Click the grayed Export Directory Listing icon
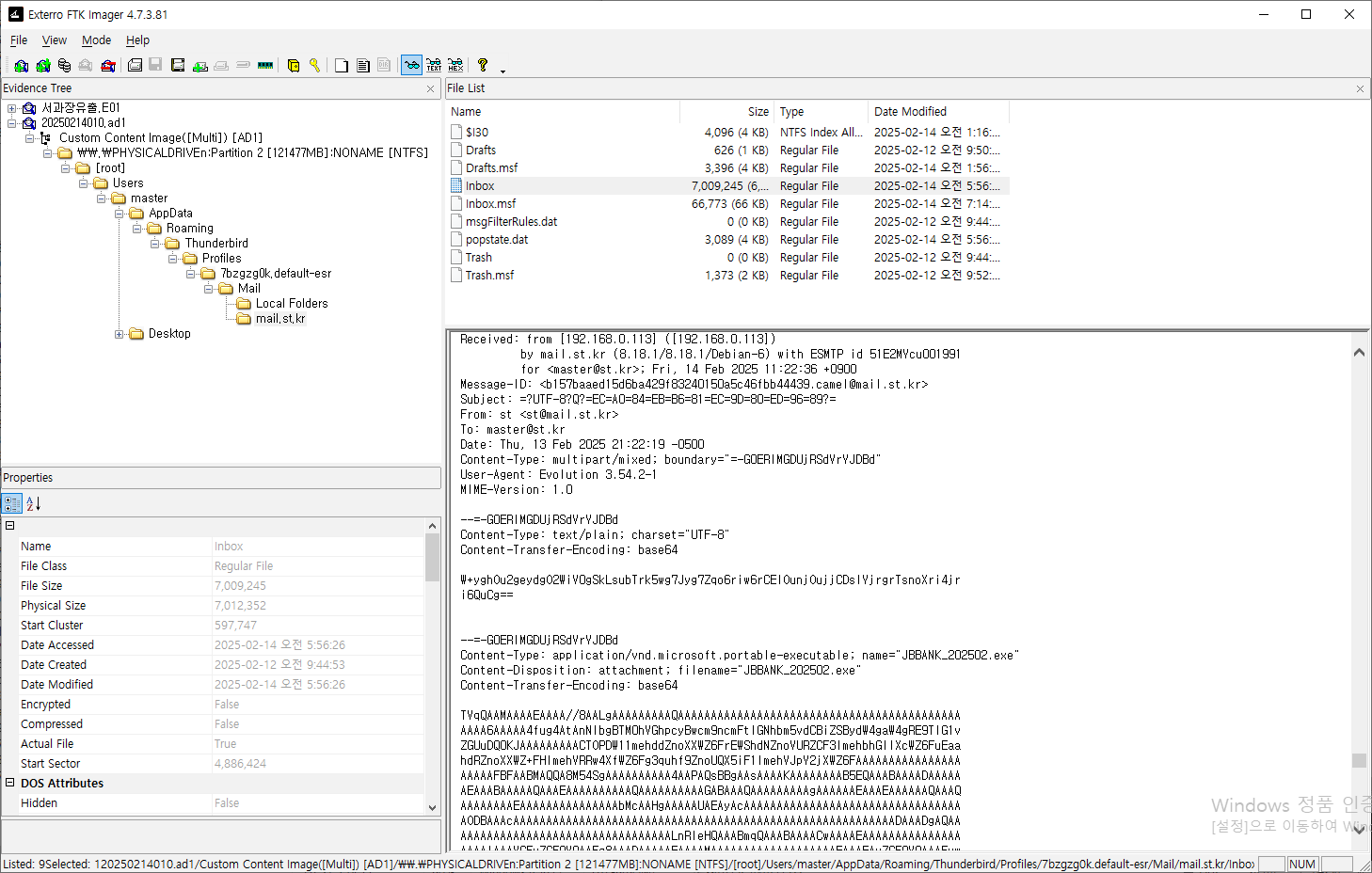Viewport: 1372px width, 873px height. [384, 65]
